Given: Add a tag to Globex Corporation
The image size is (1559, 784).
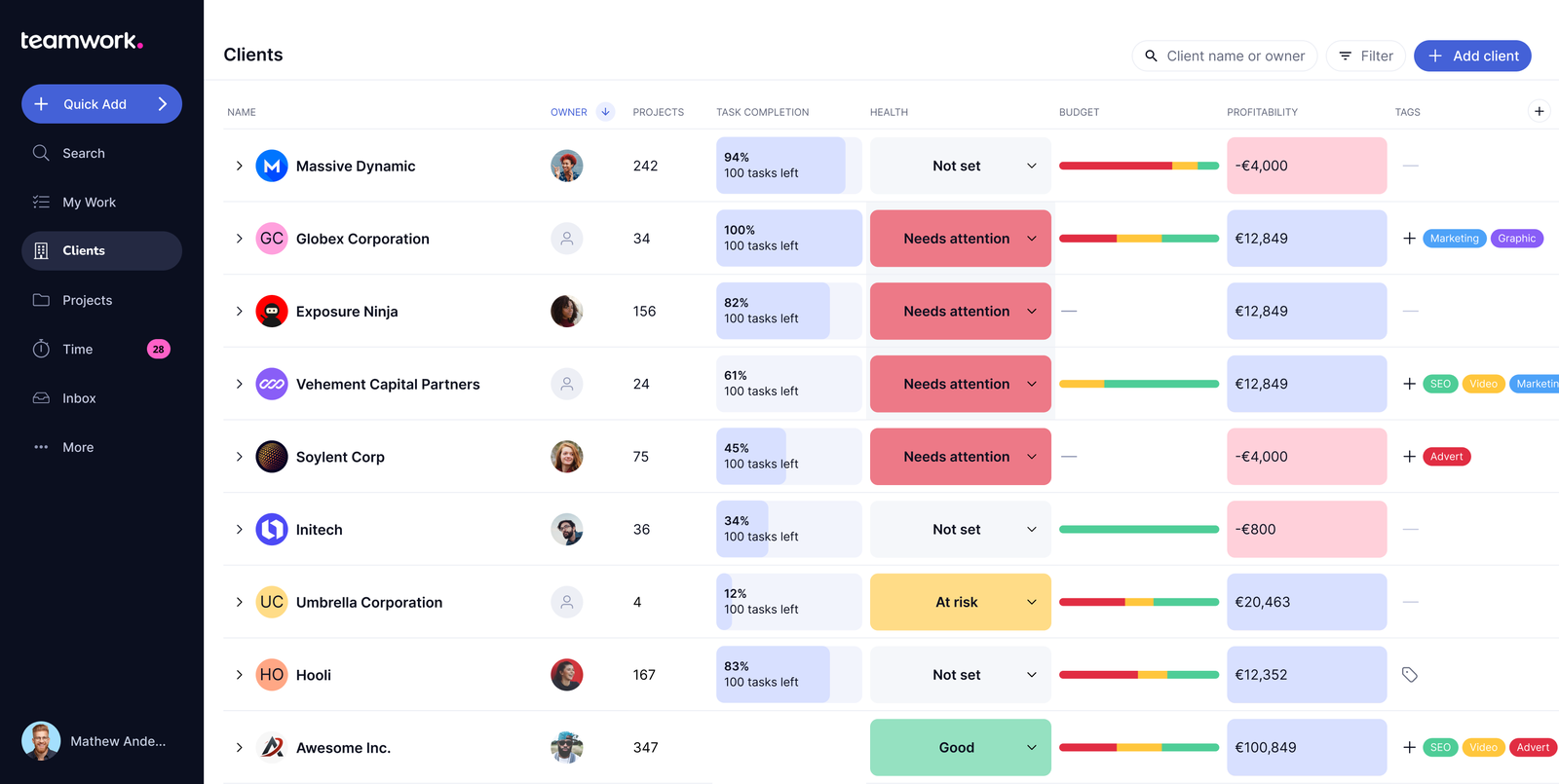Looking at the screenshot, I should [1409, 239].
